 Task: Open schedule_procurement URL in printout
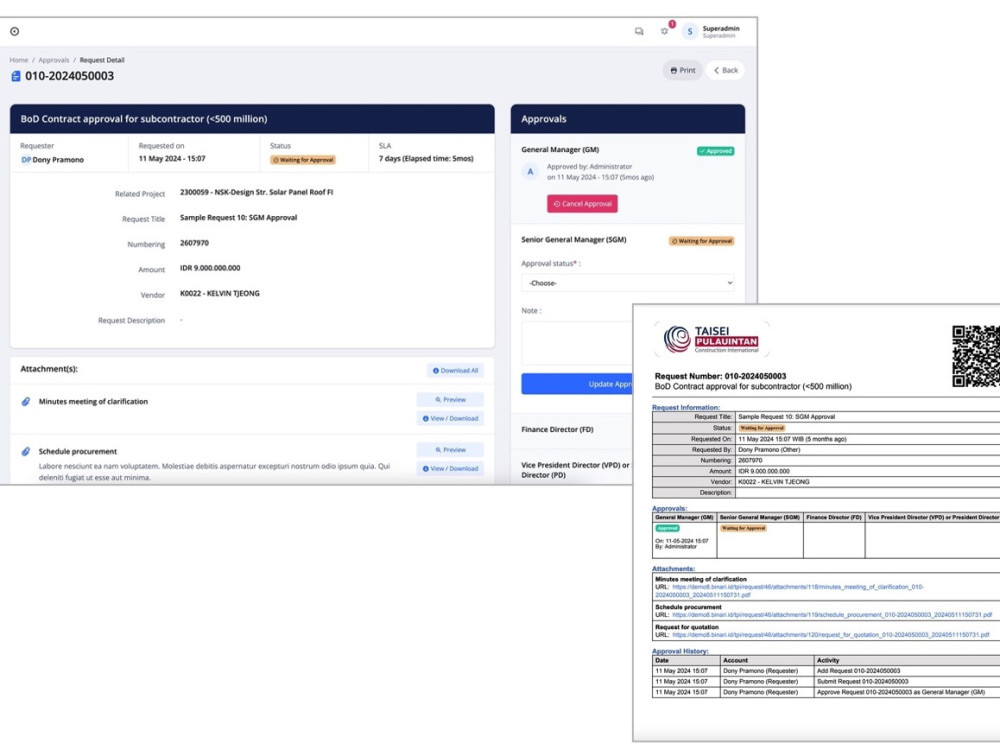pos(832,615)
